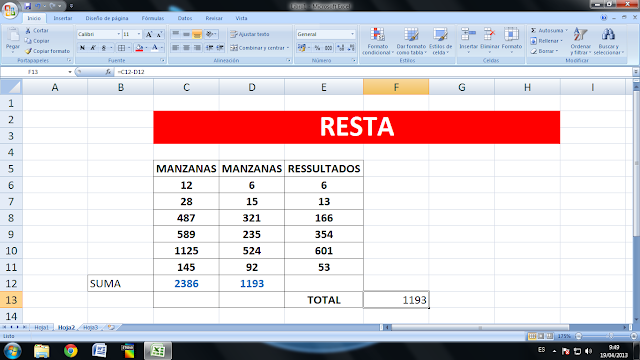
Task: Switch to Fórmulas ribbon tab
Action: 153,18
